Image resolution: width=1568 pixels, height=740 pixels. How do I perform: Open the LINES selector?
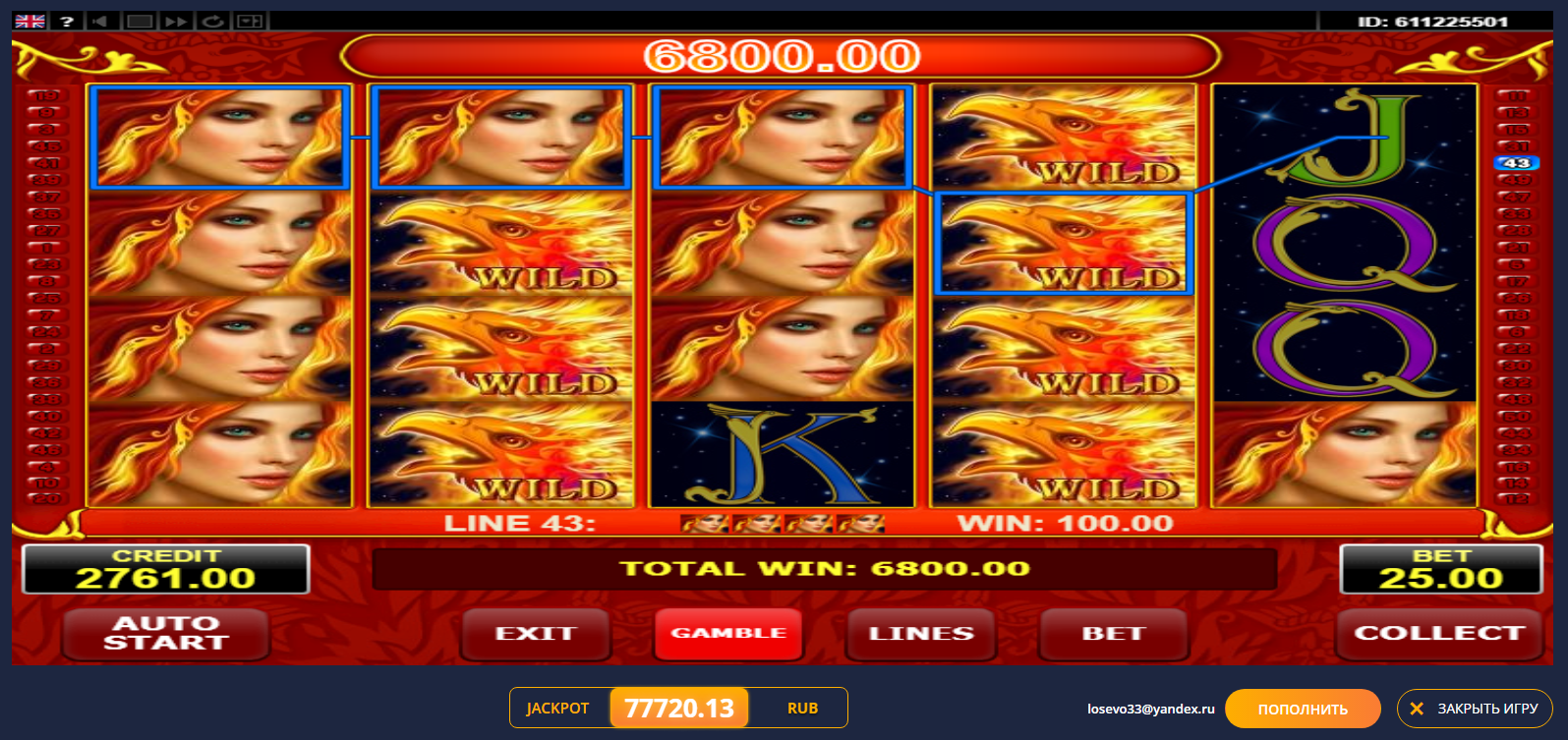[x=921, y=634]
